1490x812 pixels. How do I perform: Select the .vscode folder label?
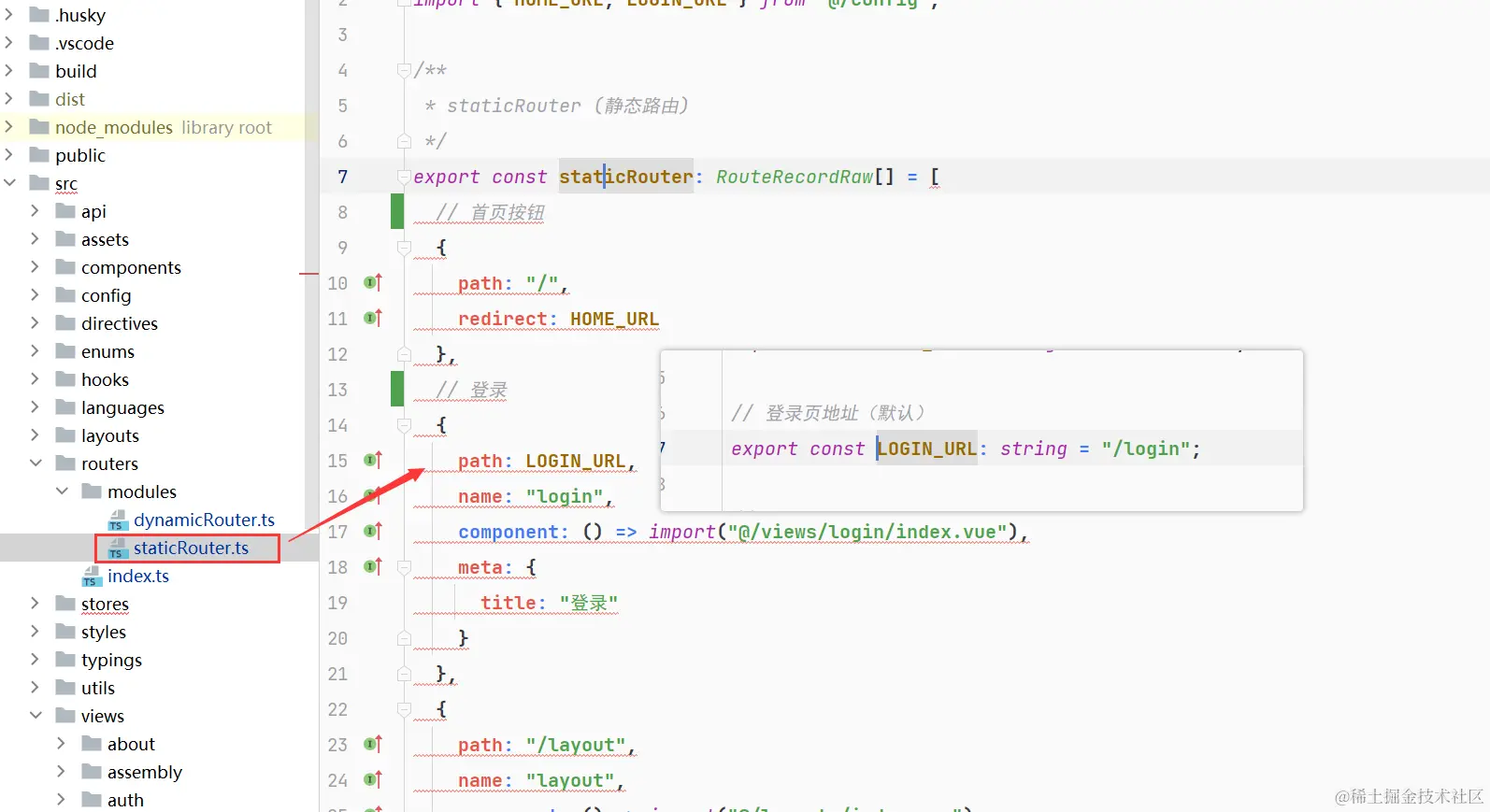(84, 44)
